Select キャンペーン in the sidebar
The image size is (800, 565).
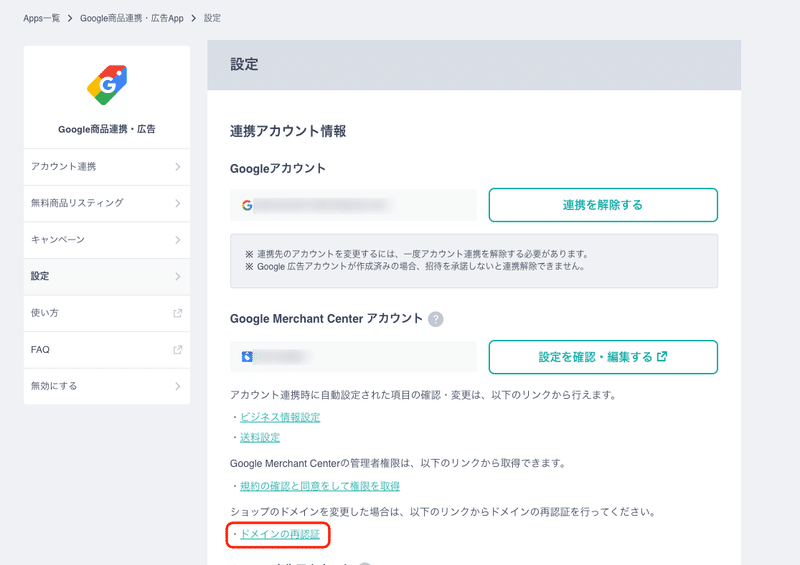[x=107, y=240]
